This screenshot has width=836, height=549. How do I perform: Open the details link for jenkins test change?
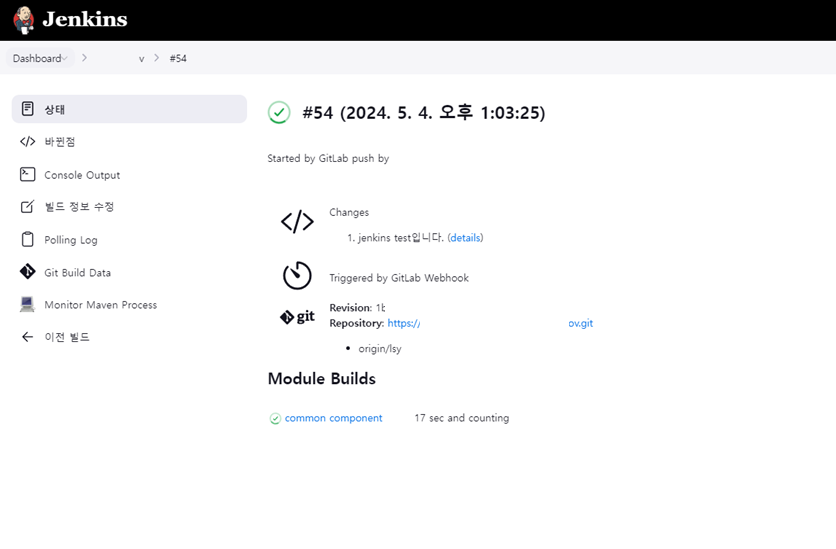pos(465,238)
